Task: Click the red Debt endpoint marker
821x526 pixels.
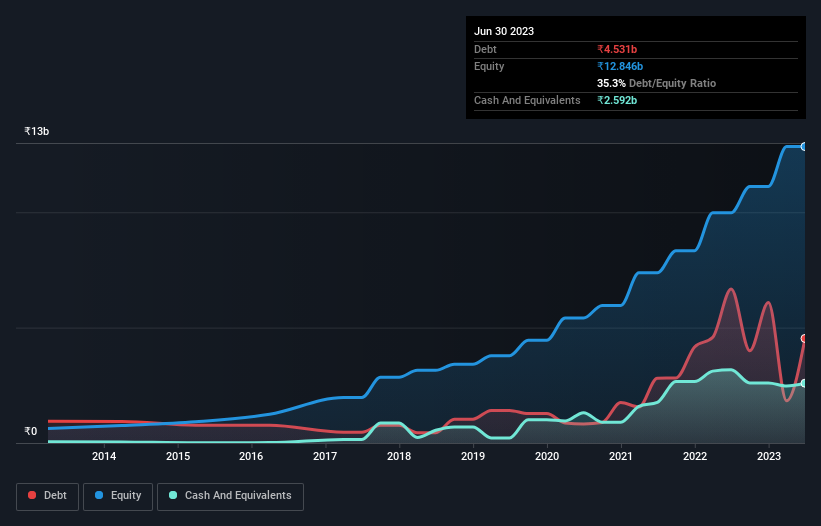Action: (804, 339)
